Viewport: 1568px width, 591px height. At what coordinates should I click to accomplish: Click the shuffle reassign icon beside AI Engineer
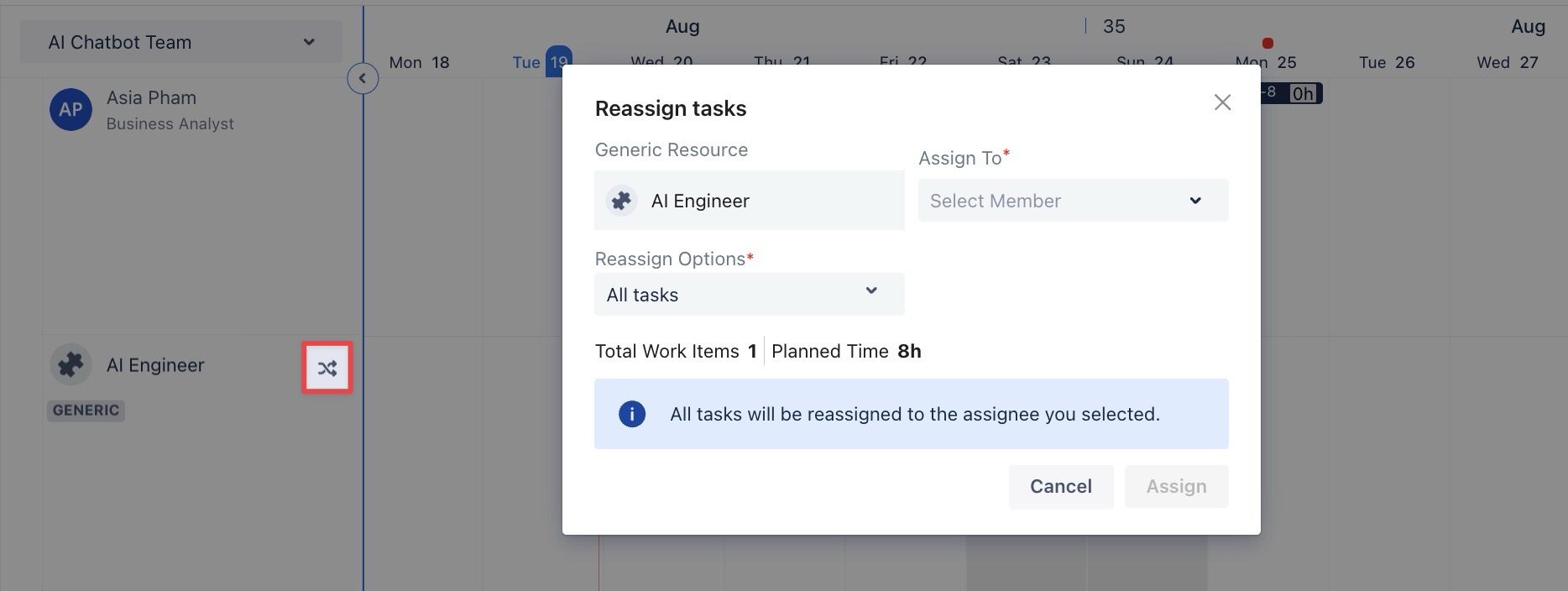(x=327, y=368)
